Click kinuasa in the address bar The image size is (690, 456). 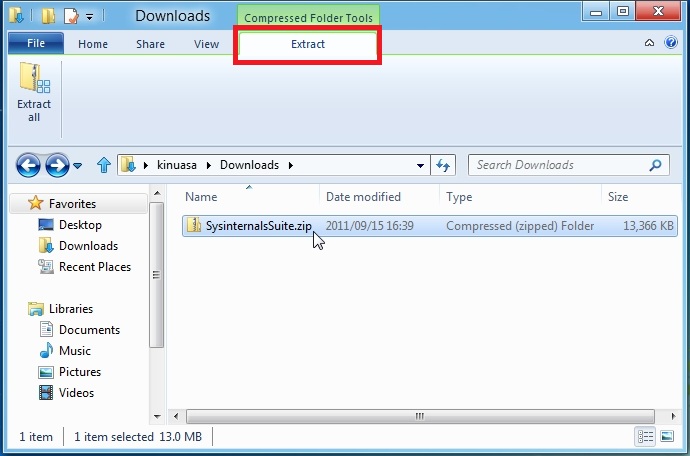click(177, 165)
